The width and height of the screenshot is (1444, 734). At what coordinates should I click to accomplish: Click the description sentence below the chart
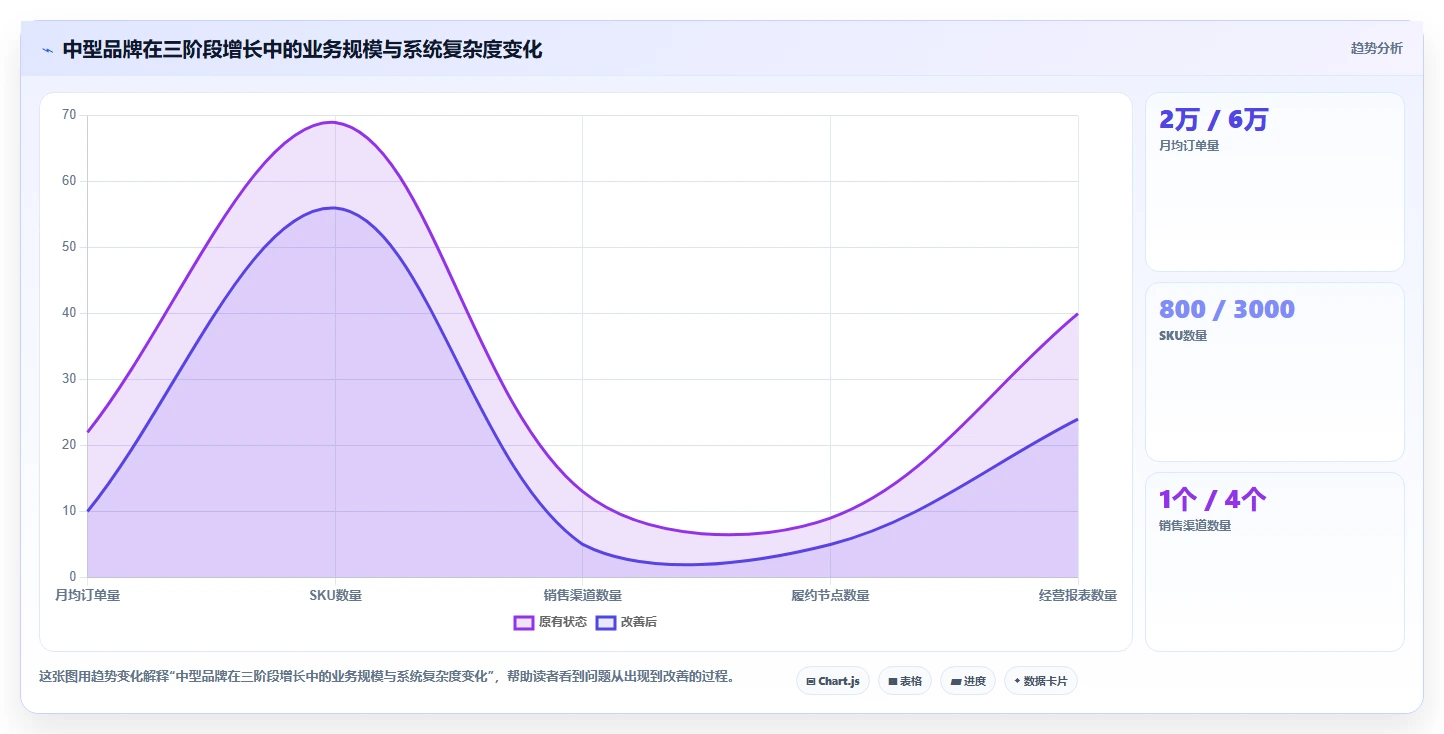[x=390, y=677]
